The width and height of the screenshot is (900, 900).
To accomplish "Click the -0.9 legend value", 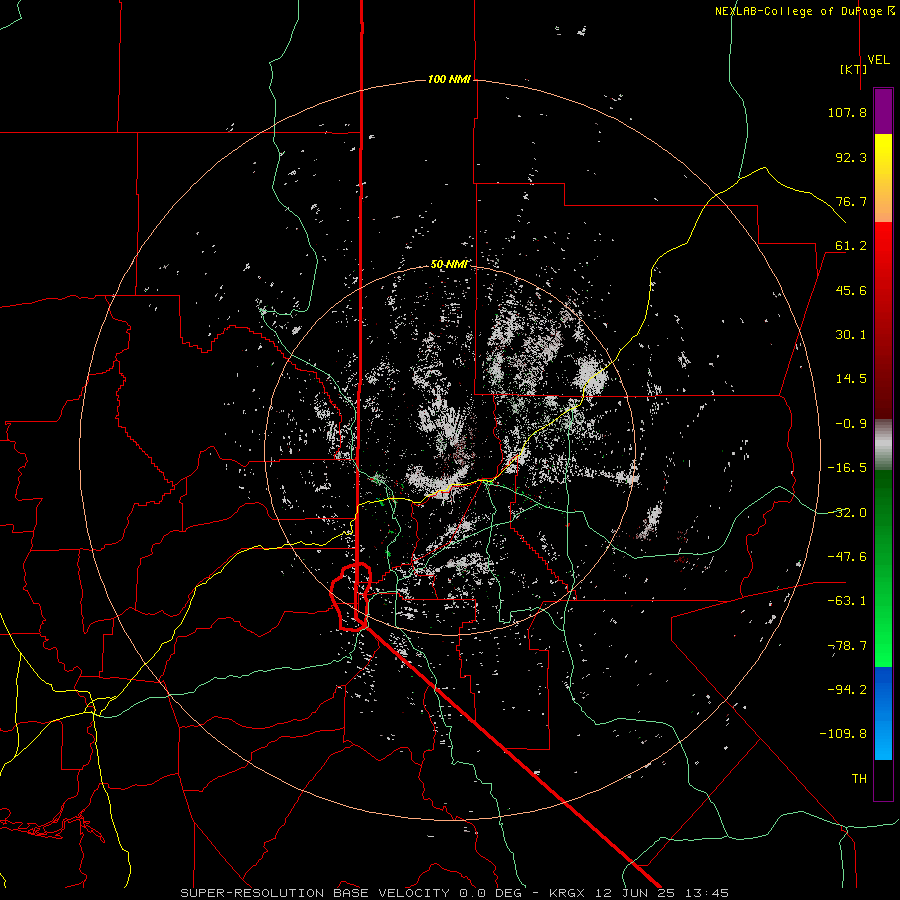I will (x=851, y=424).
